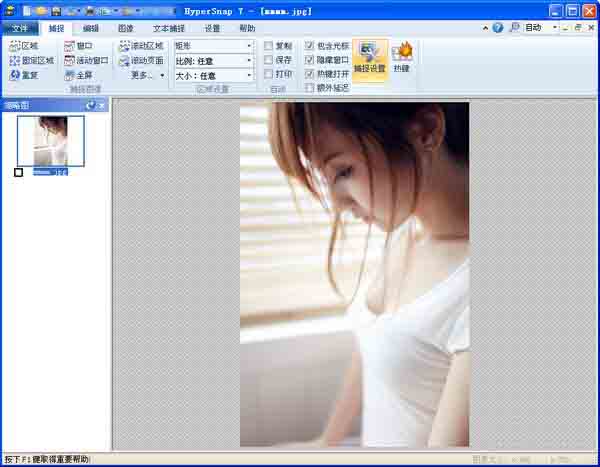Tick the checkbox under the thumbnail
Image resolution: width=600 pixels, height=467 pixels.
tap(18, 173)
